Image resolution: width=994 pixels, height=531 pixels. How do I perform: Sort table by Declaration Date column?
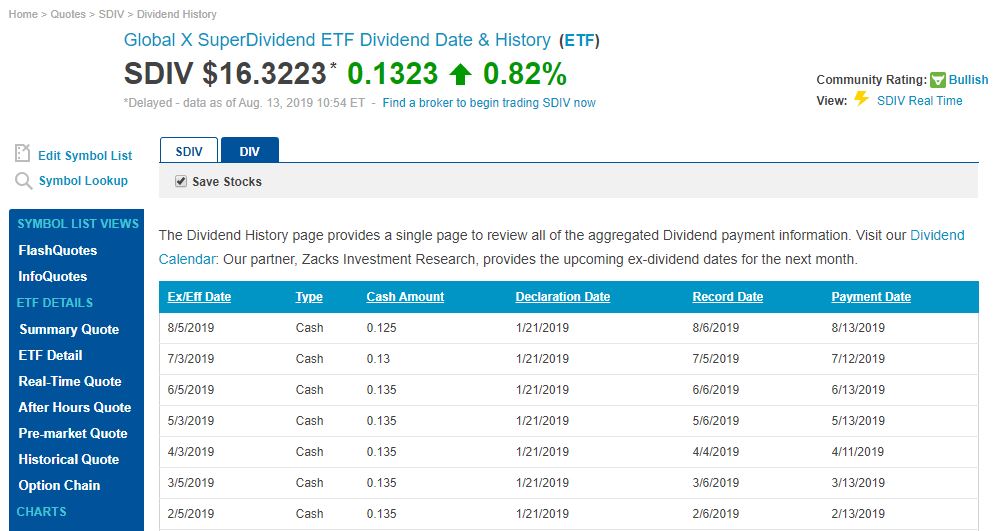point(563,297)
